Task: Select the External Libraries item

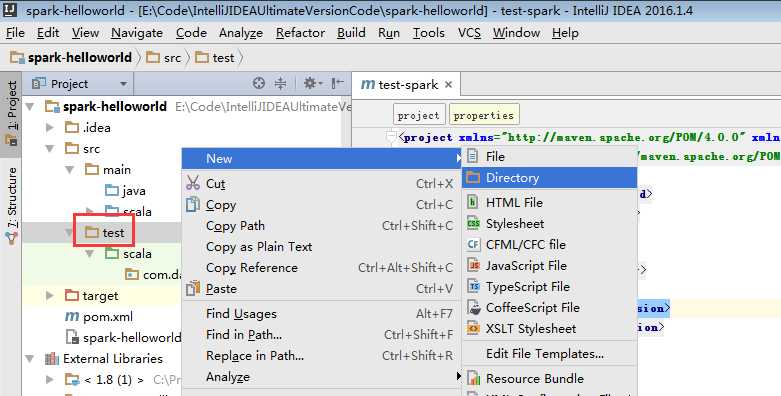Action: 104,359
